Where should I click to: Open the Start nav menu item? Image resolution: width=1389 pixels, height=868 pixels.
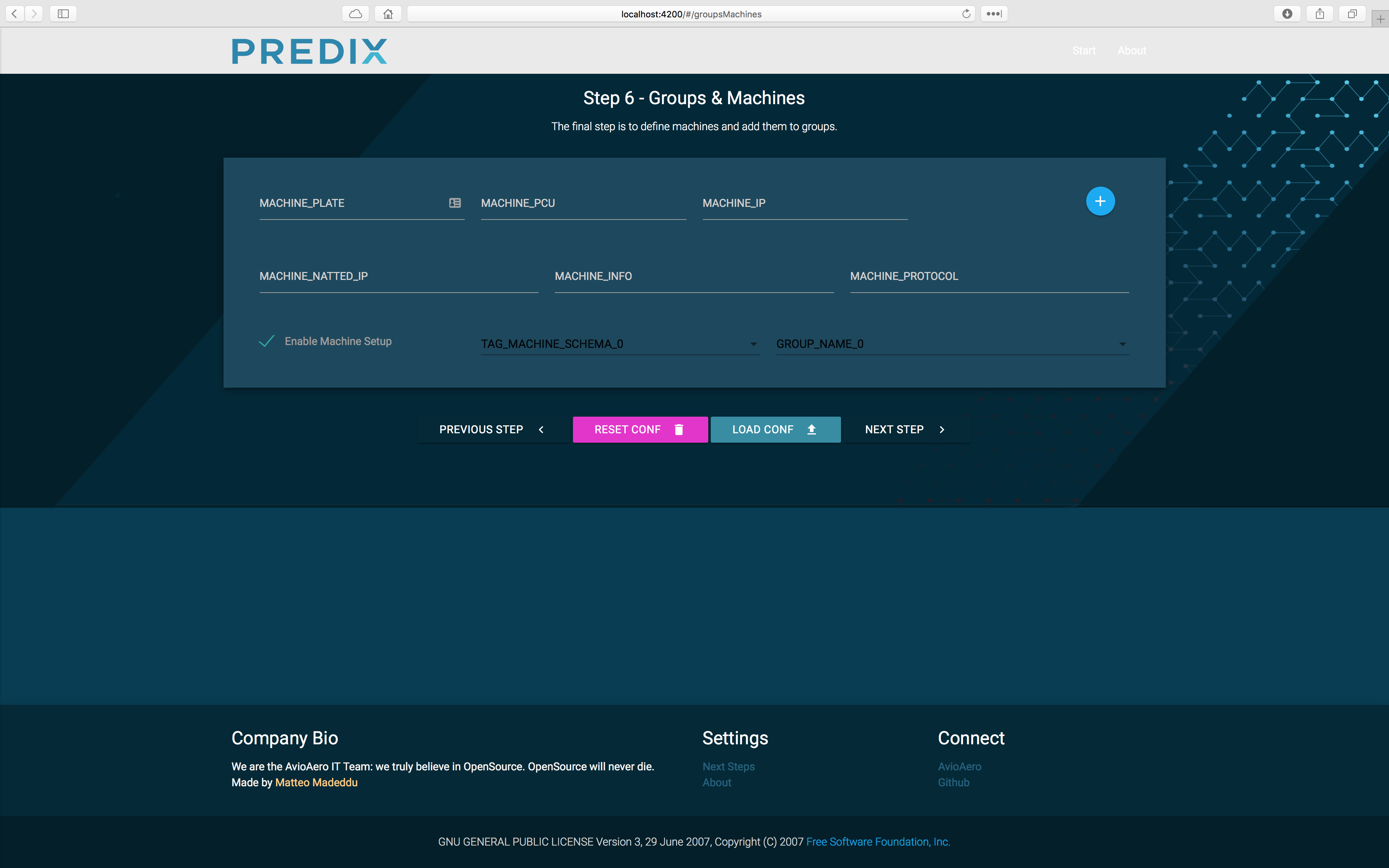pos(1084,51)
